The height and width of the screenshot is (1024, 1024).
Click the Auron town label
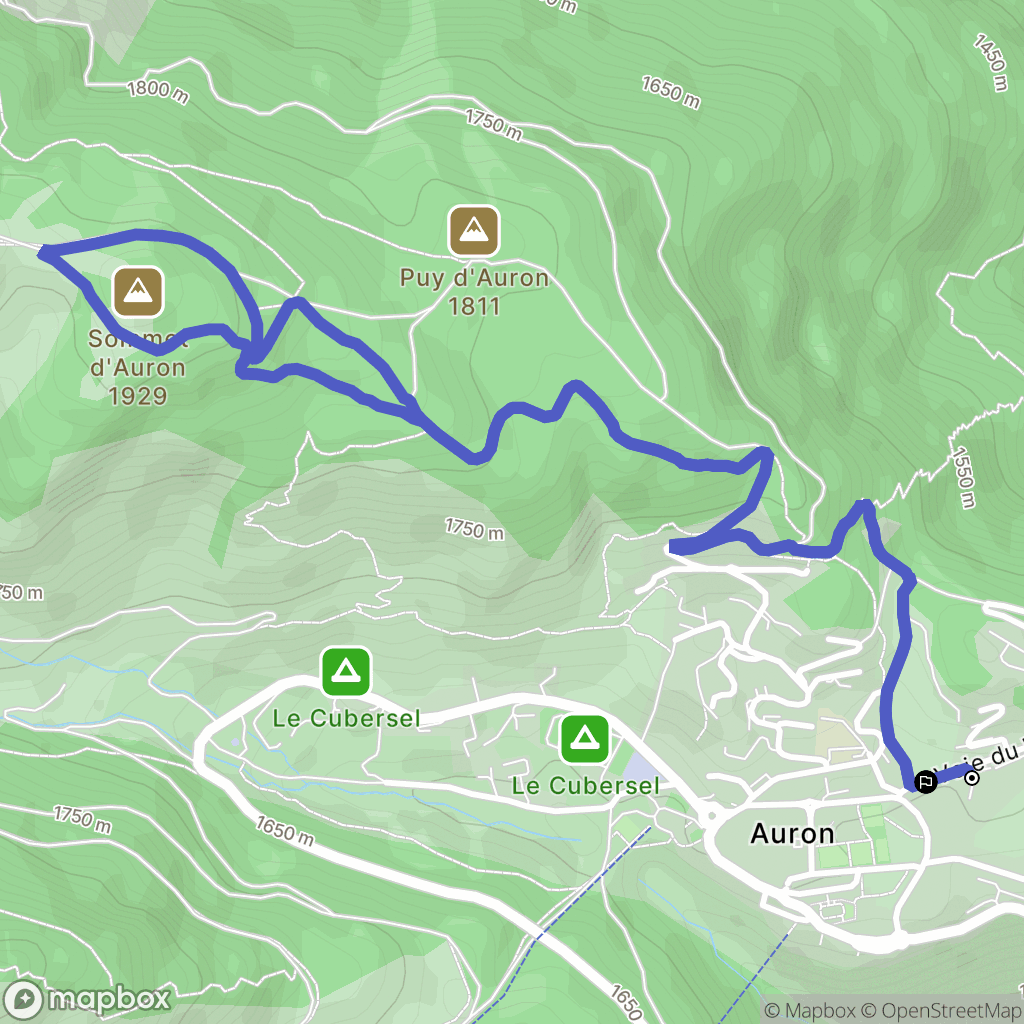[792, 834]
